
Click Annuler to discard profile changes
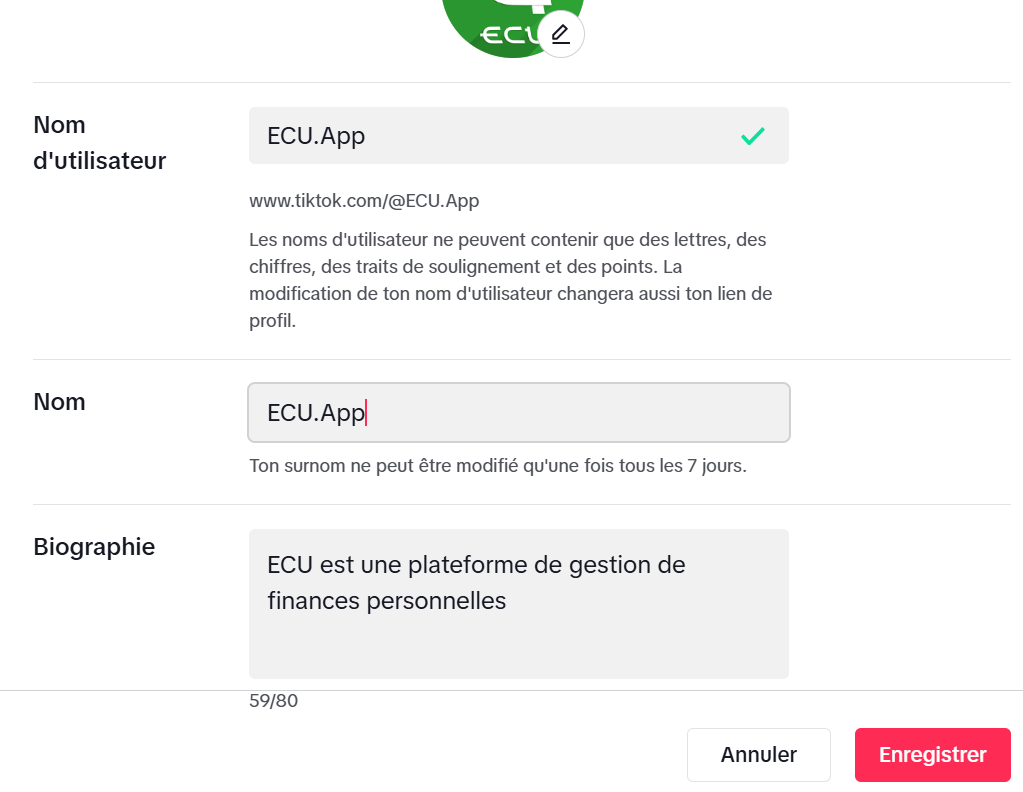coord(759,755)
